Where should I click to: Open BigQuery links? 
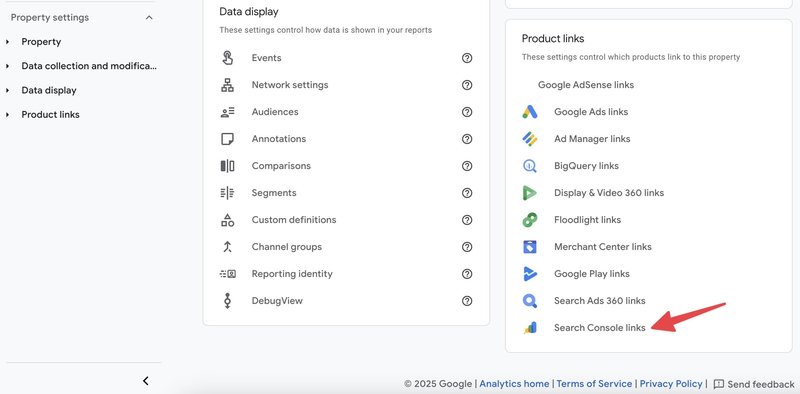click(x=586, y=166)
